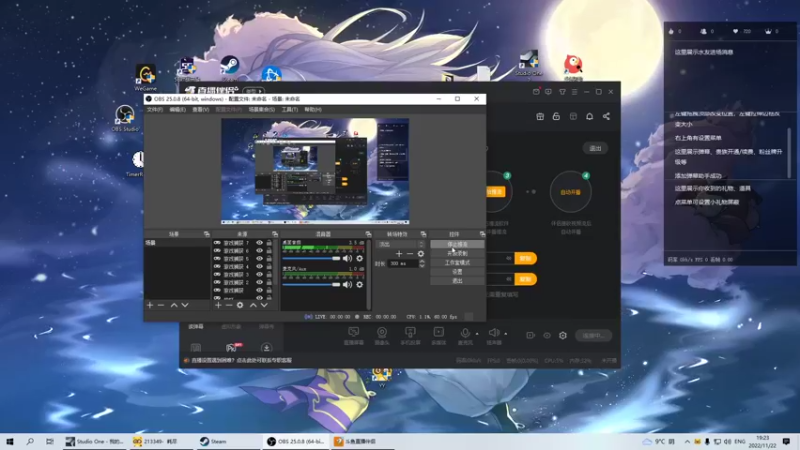
Task: Click Settings button in OBS controls
Action: click(457, 272)
